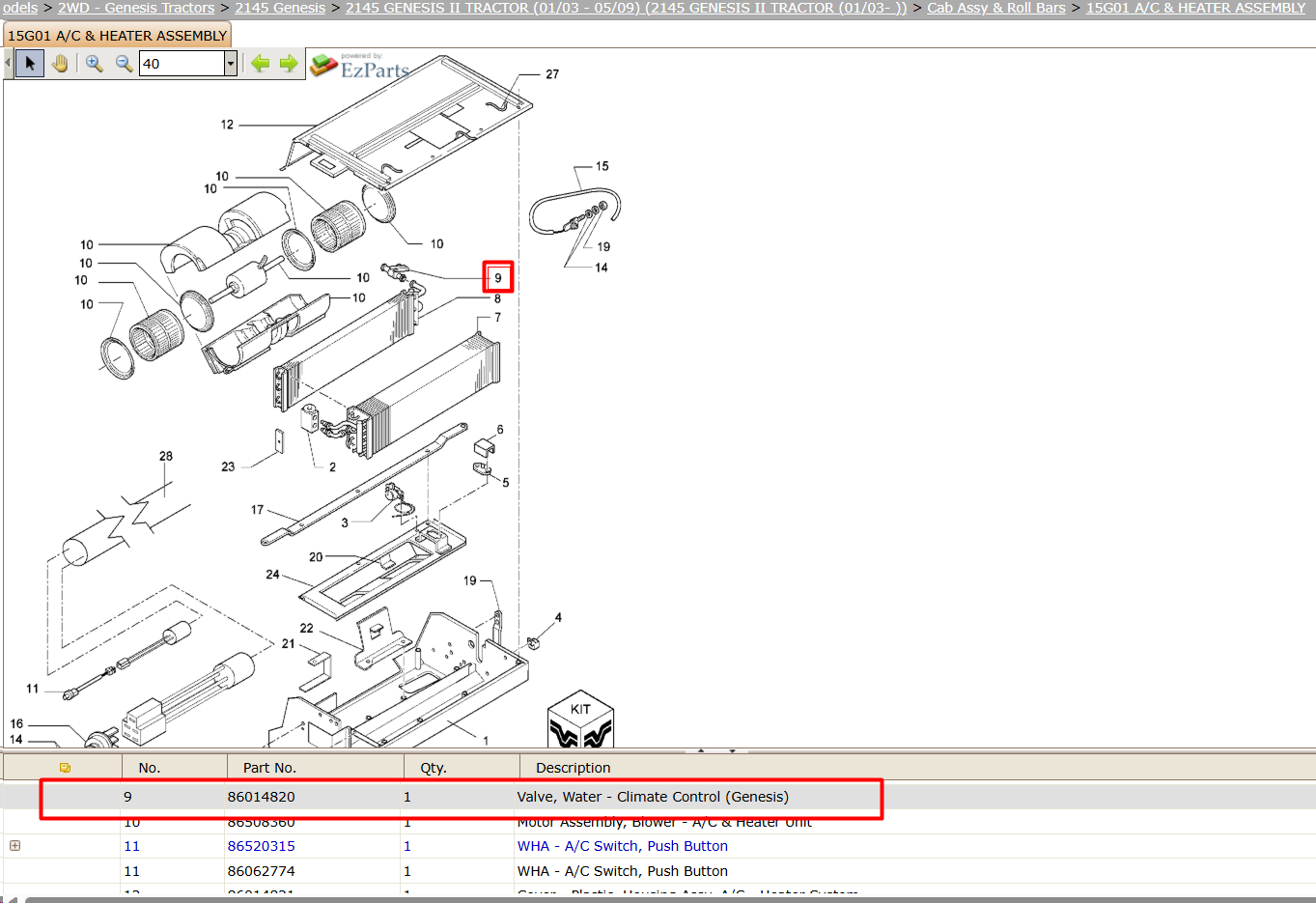Viewport: 1316px width, 903px height.
Task: Click callout number 2 in the diagram
Action: coord(332,467)
